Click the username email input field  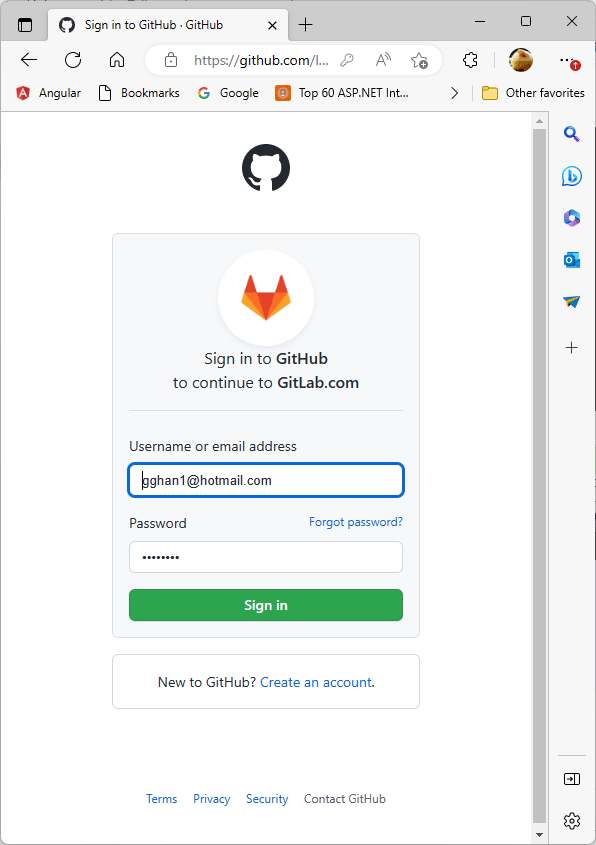[265, 480]
